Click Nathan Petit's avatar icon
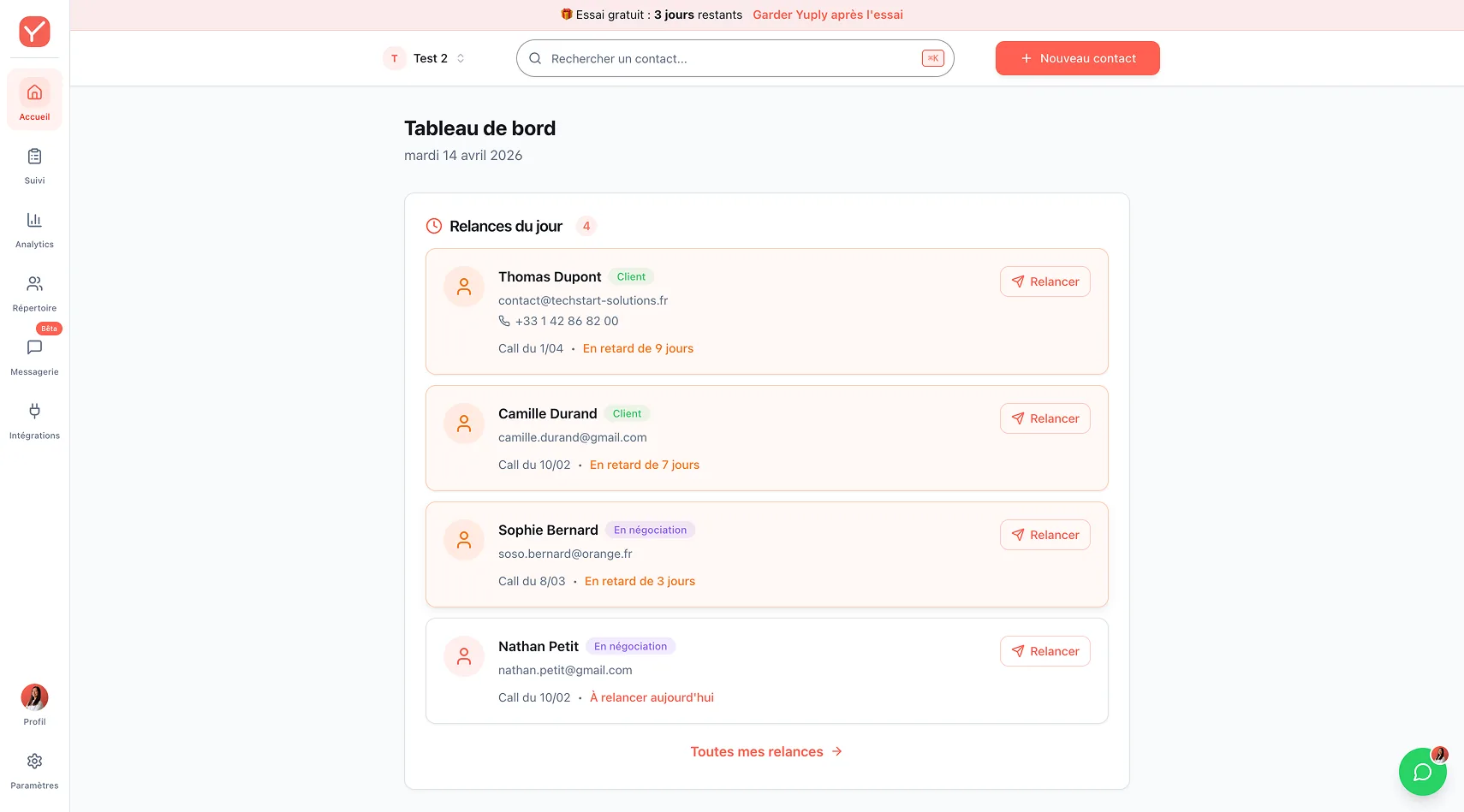The image size is (1464, 812). 464,656
